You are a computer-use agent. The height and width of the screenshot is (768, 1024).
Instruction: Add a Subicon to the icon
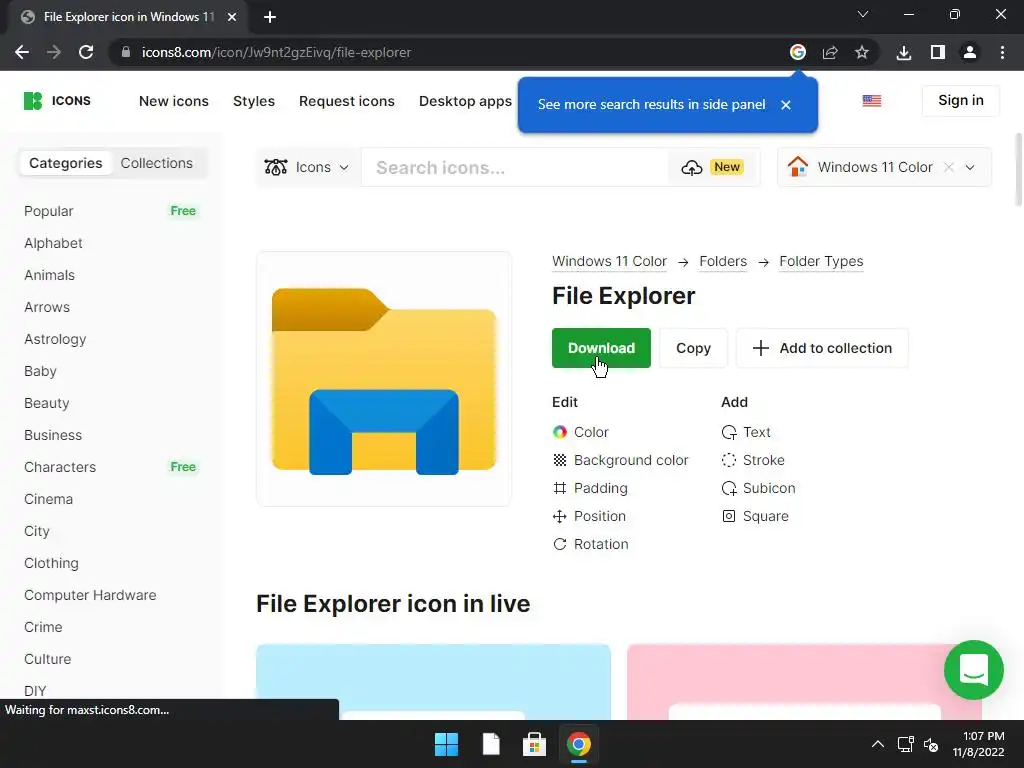(758, 488)
